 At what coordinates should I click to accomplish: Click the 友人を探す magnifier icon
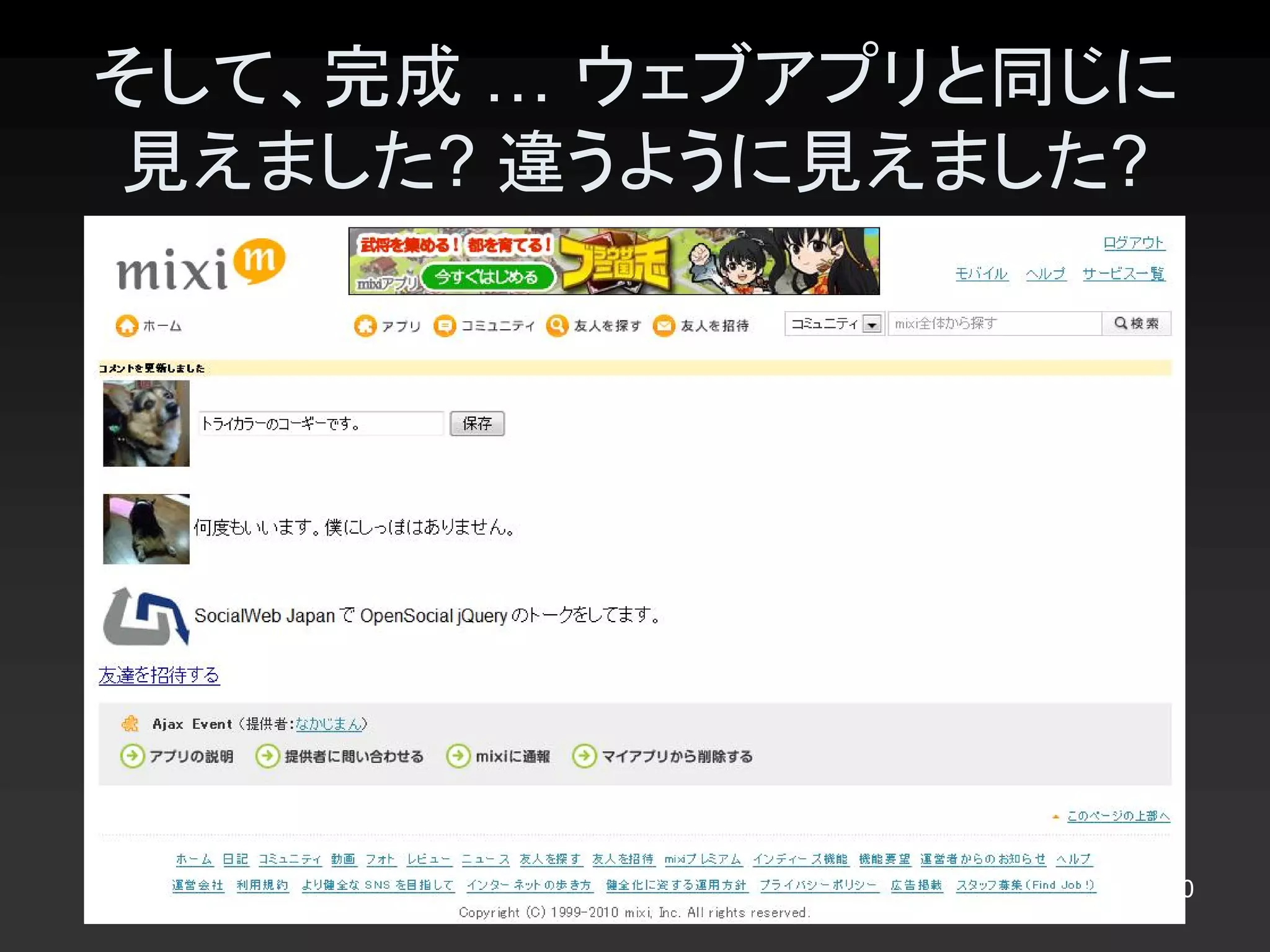click(x=557, y=325)
